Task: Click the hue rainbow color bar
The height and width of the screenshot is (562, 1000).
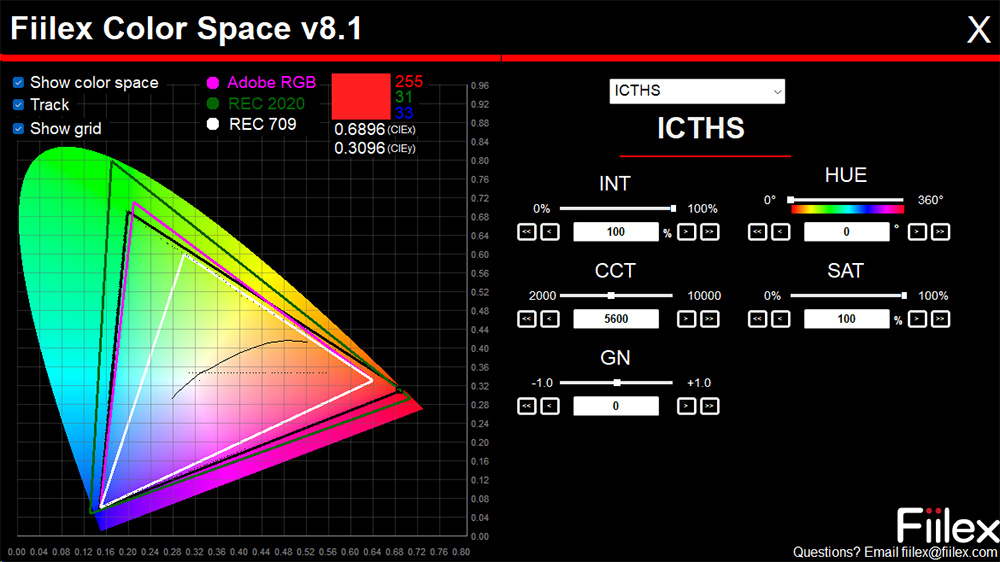Action: click(x=848, y=209)
